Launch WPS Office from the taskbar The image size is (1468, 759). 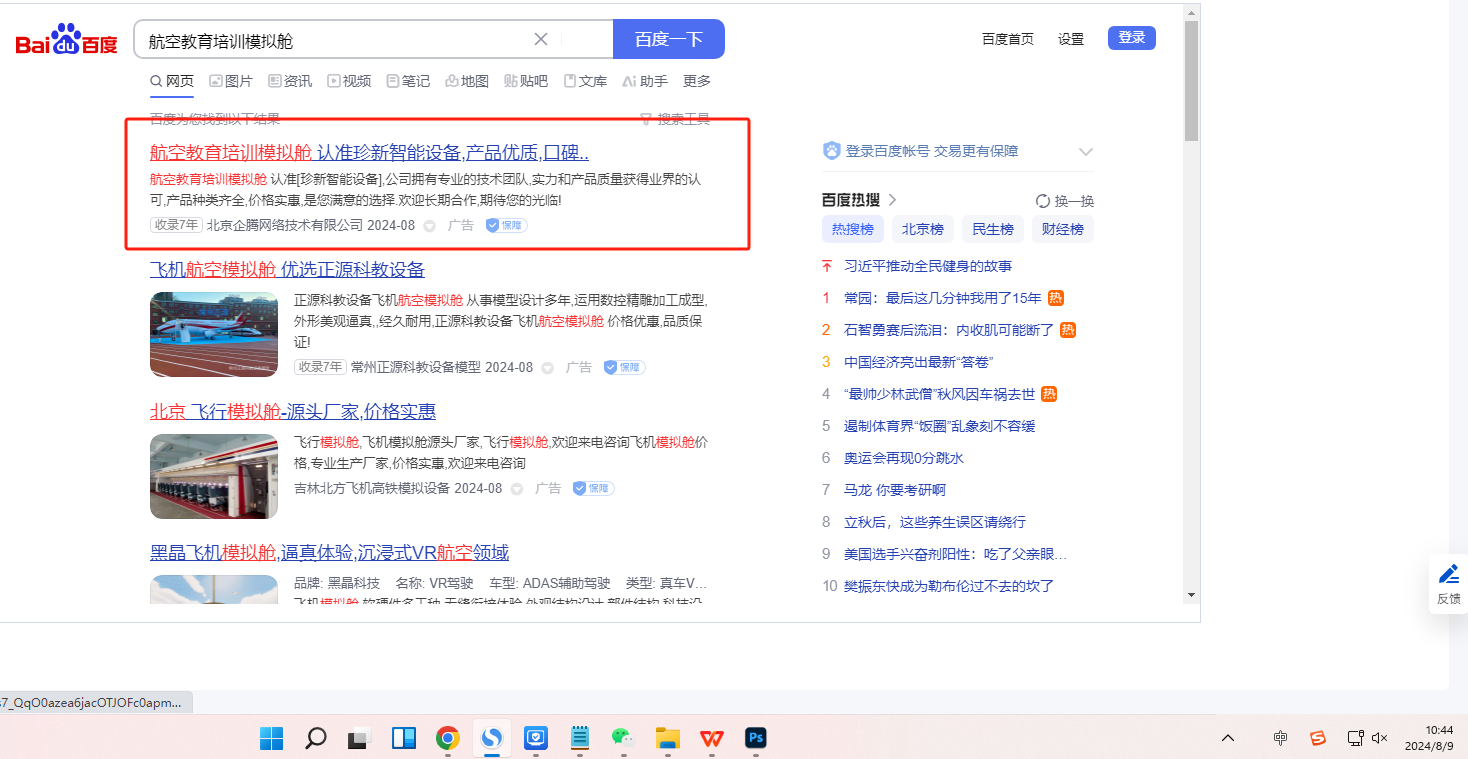(x=712, y=738)
